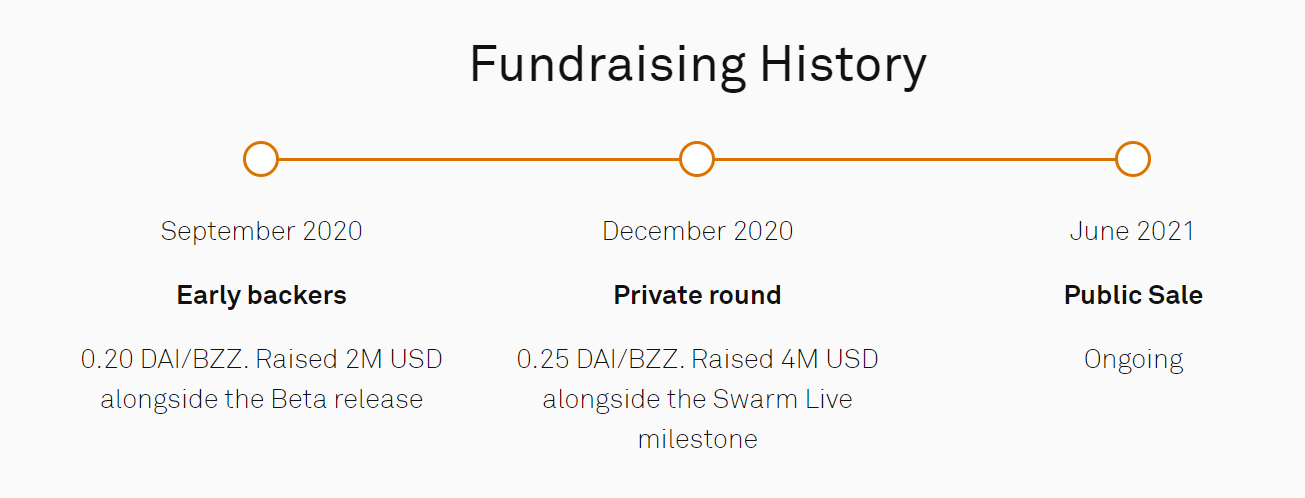Click the 0.20 DAI/BZZ raised 2M USD text
Viewport: 1305px width, 498px height.
[x=261, y=359]
